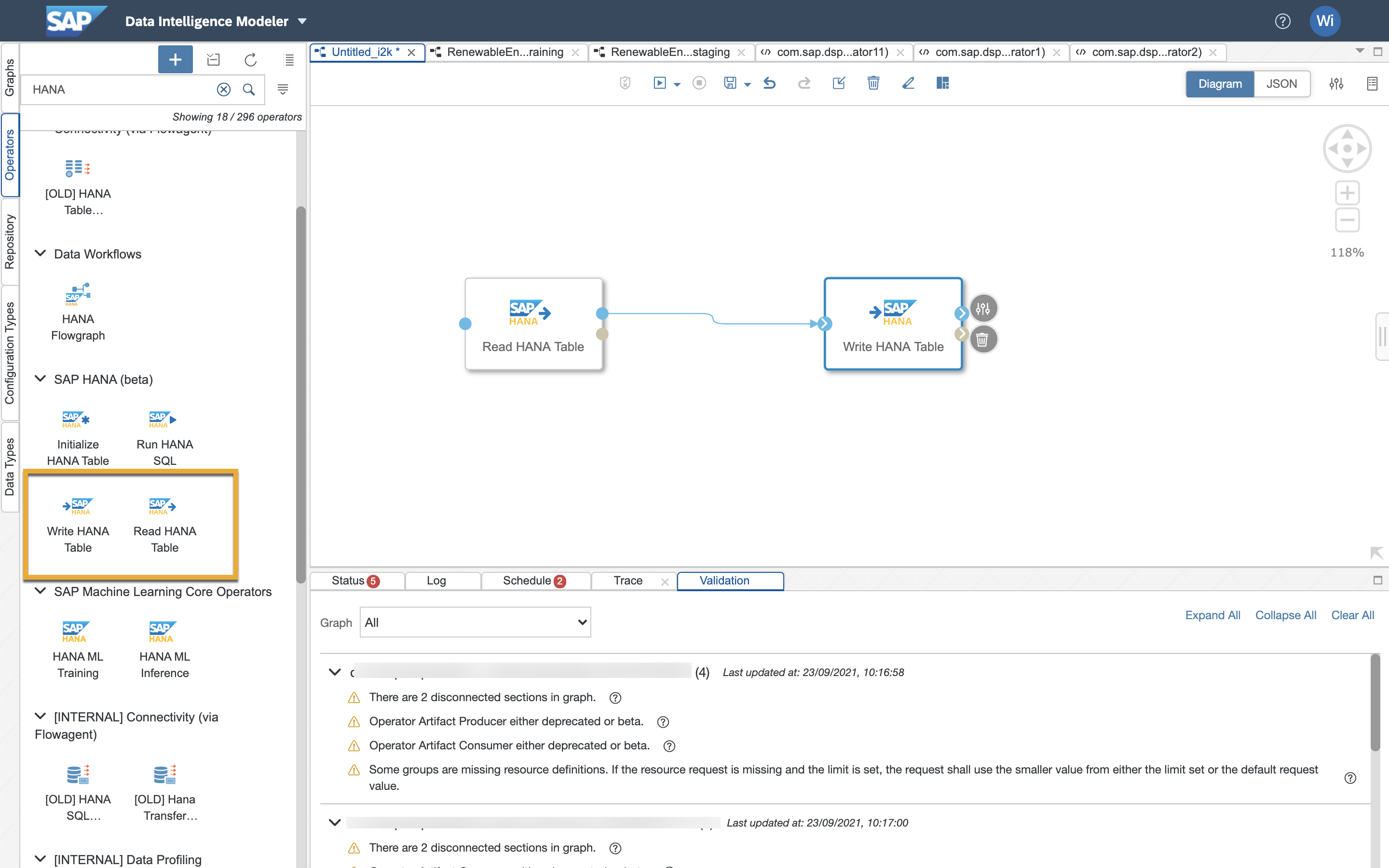Open the Log tab
The width and height of the screenshot is (1389, 868).
[443, 581]
